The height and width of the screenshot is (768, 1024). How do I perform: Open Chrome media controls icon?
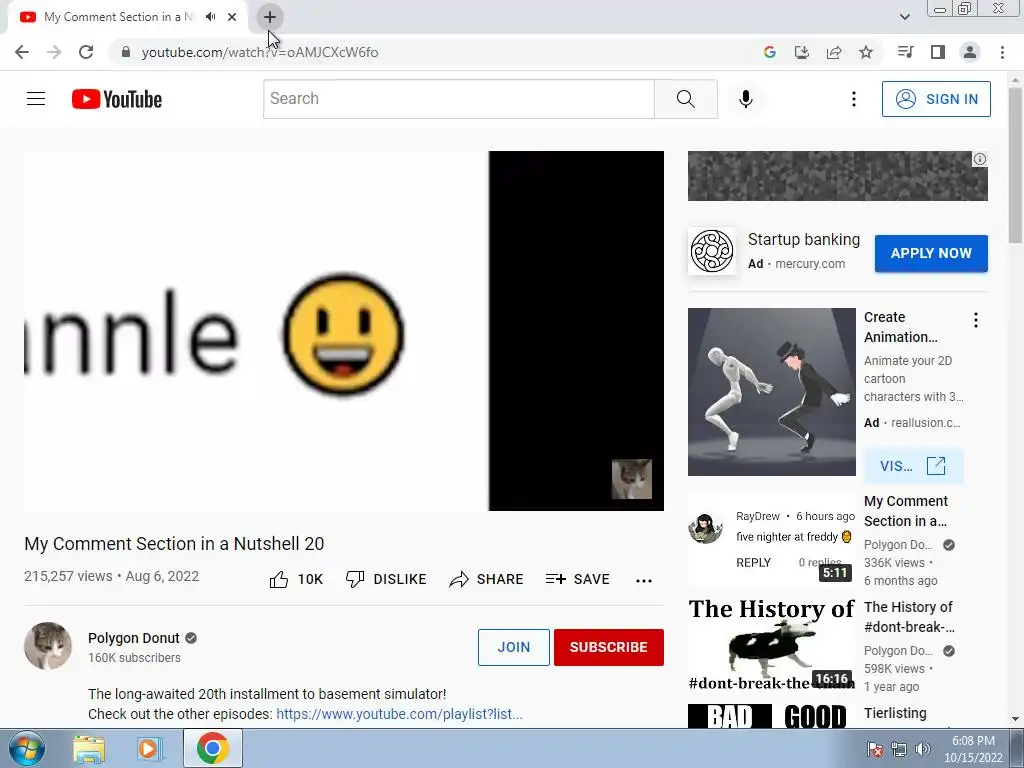(x=906, y=52)
